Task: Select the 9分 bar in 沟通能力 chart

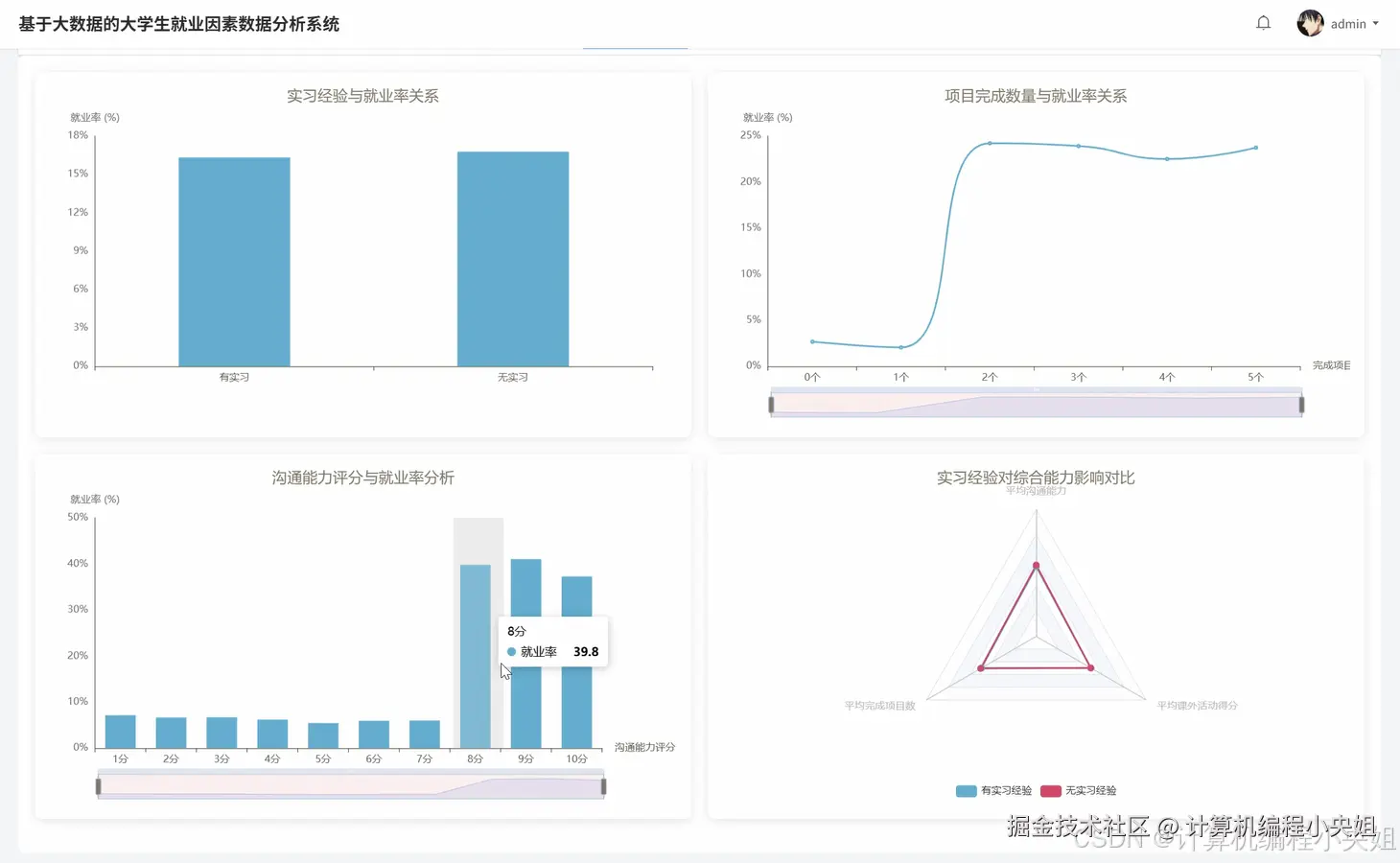Action: pos(525,653)
